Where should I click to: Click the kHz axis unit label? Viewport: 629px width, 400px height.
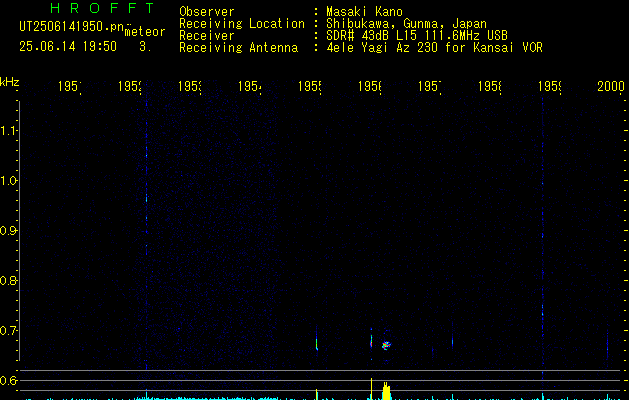(x=9, y=82)
